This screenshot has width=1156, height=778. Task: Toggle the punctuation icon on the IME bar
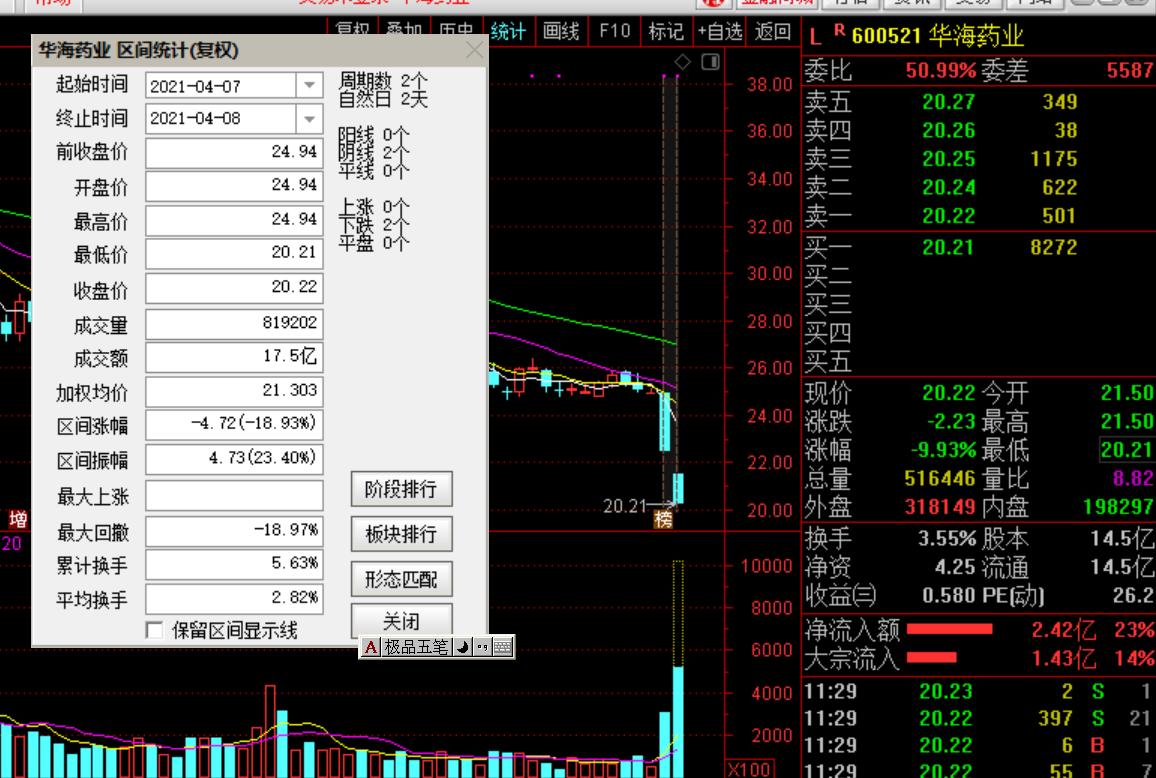pos(481,647)
